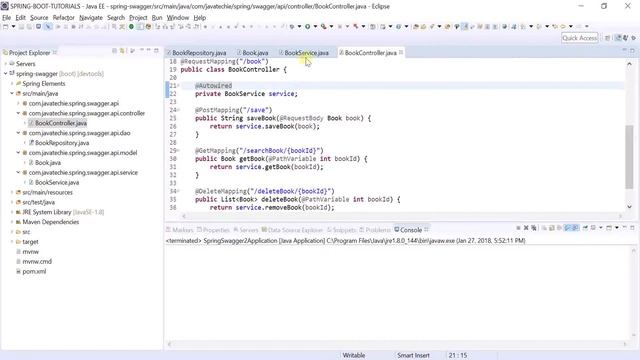The image size is (640, 360).
Task: Click the Debug toolbar icon
Action: pos(292,27)
